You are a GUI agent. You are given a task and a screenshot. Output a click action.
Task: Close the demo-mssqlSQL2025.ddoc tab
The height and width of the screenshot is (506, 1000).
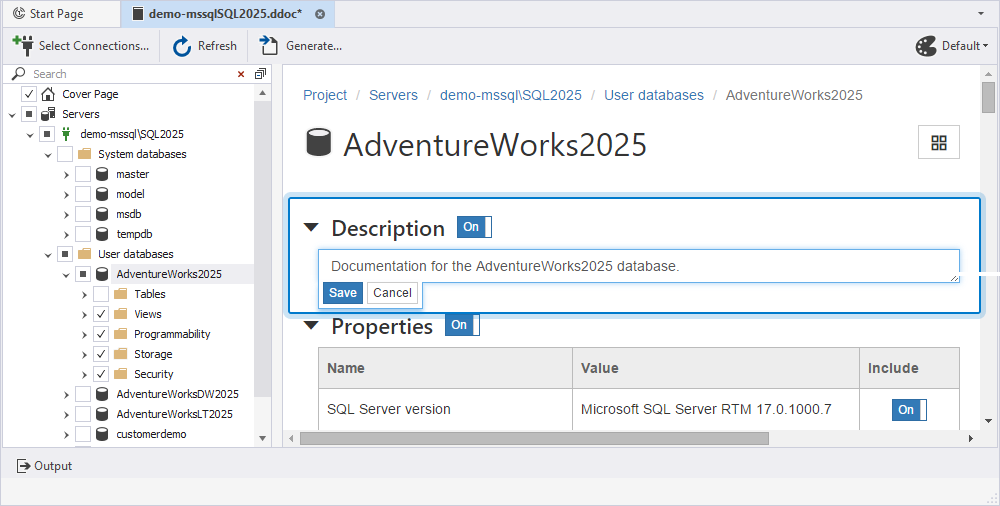coord(320,14)
